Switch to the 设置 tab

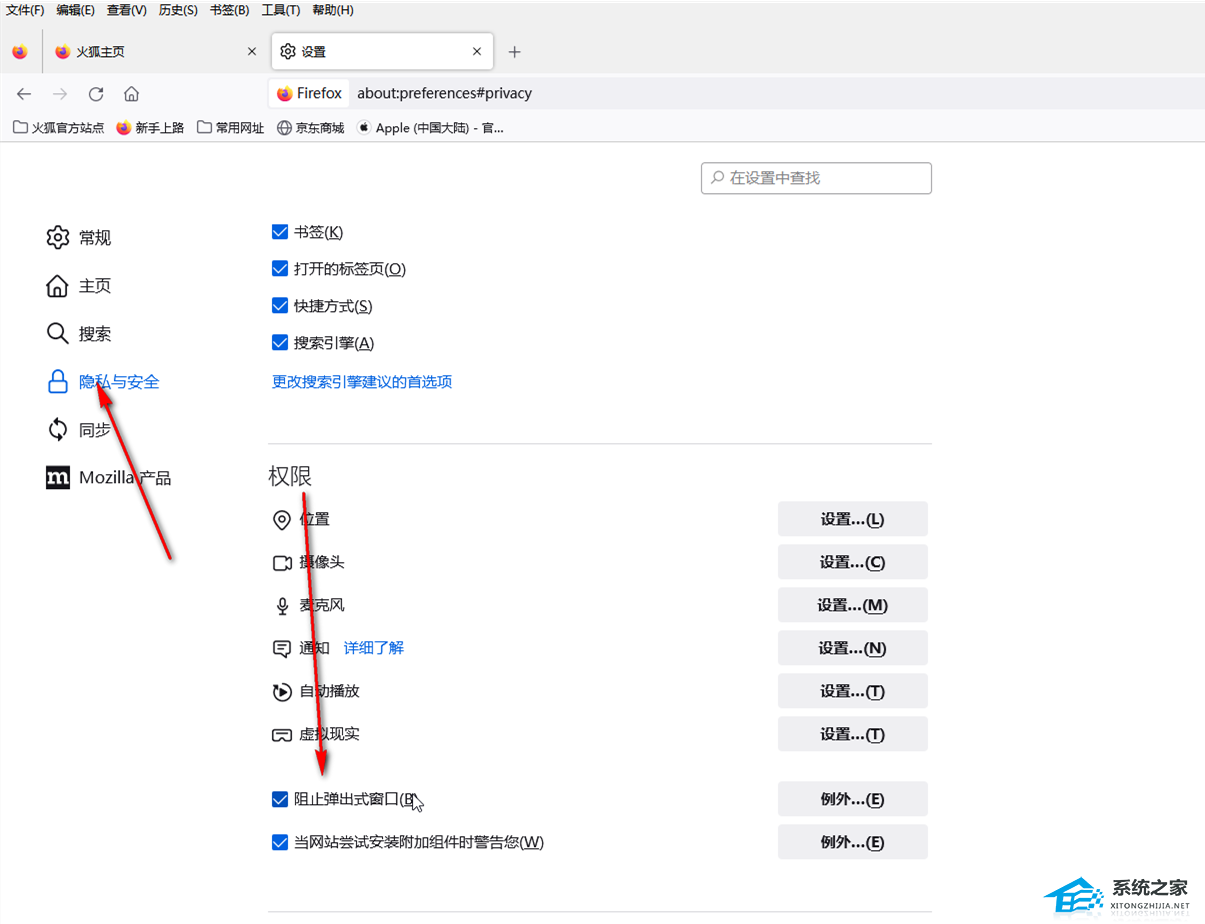[x=383, y=52]
